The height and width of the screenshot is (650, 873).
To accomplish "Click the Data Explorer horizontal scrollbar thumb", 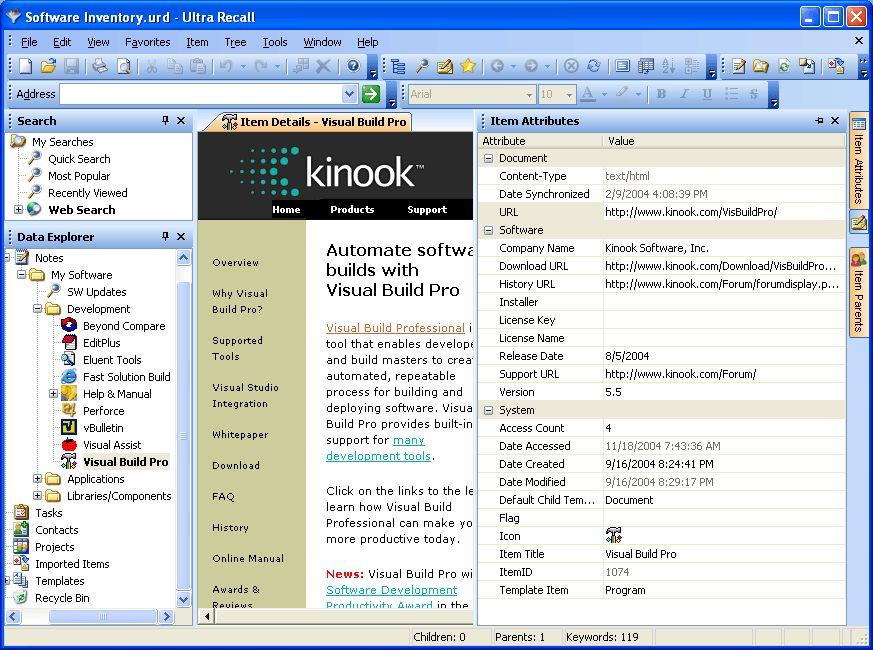I will click(102, 617).
